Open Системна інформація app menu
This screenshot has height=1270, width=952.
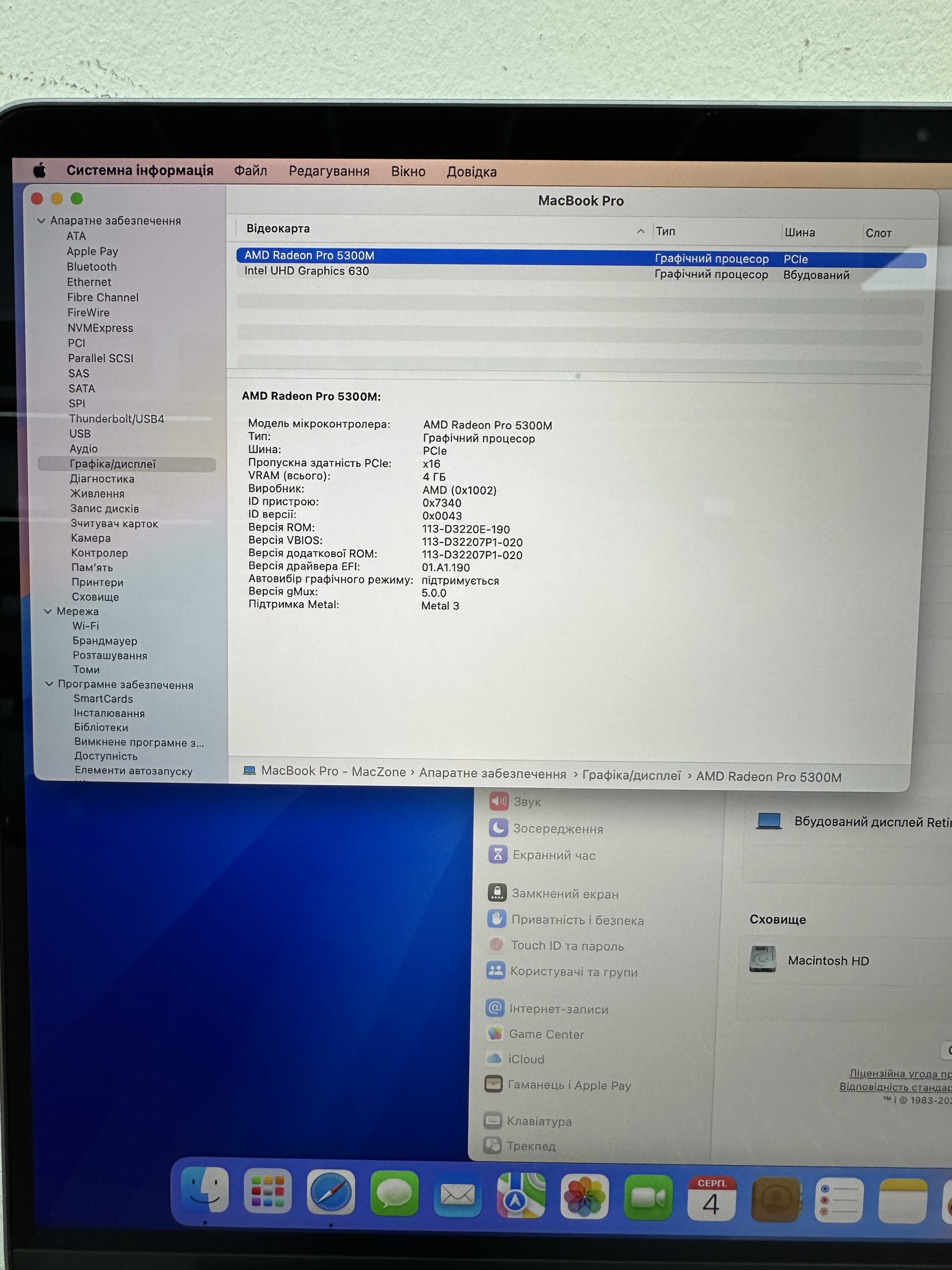point(139,171)
